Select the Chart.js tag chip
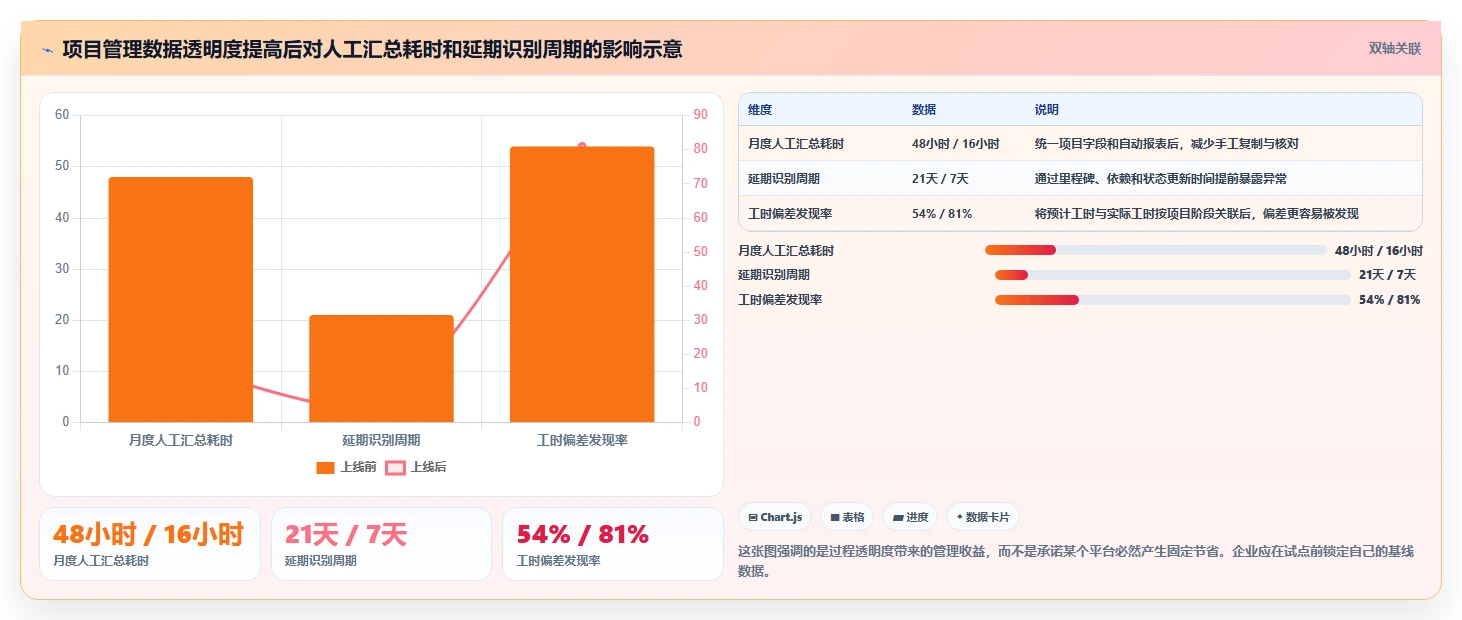 (775, 517)
